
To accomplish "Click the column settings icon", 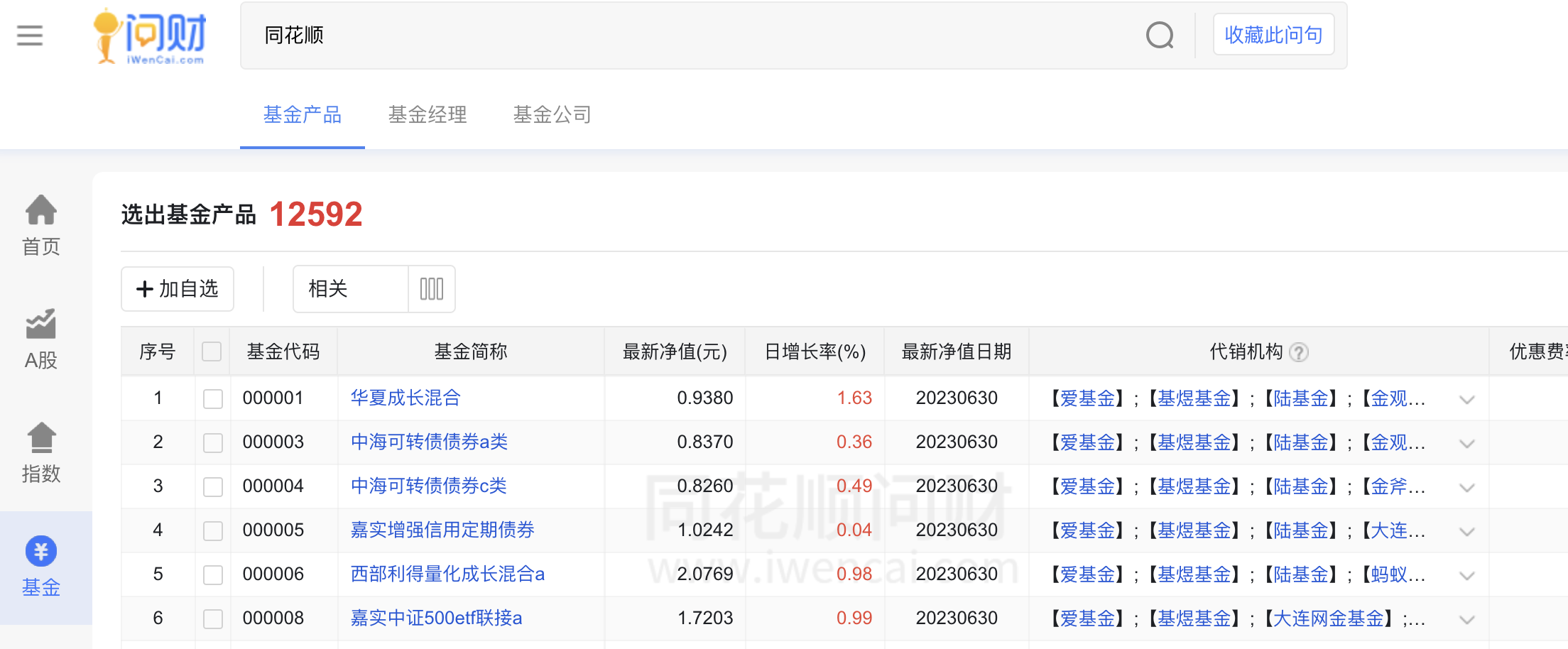I will tap(432, 289).
